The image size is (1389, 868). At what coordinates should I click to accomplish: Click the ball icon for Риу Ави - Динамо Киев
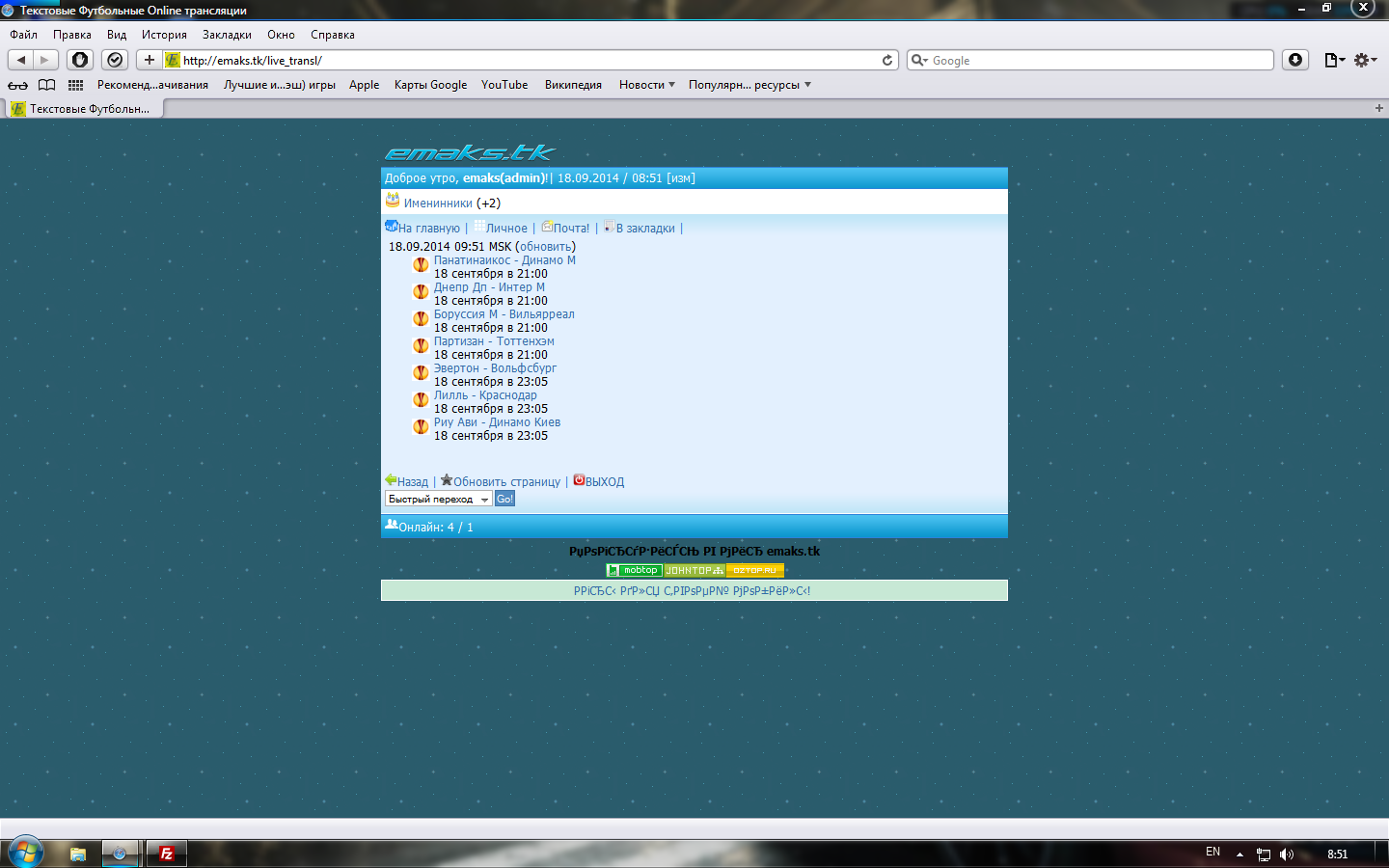[421, 426]
